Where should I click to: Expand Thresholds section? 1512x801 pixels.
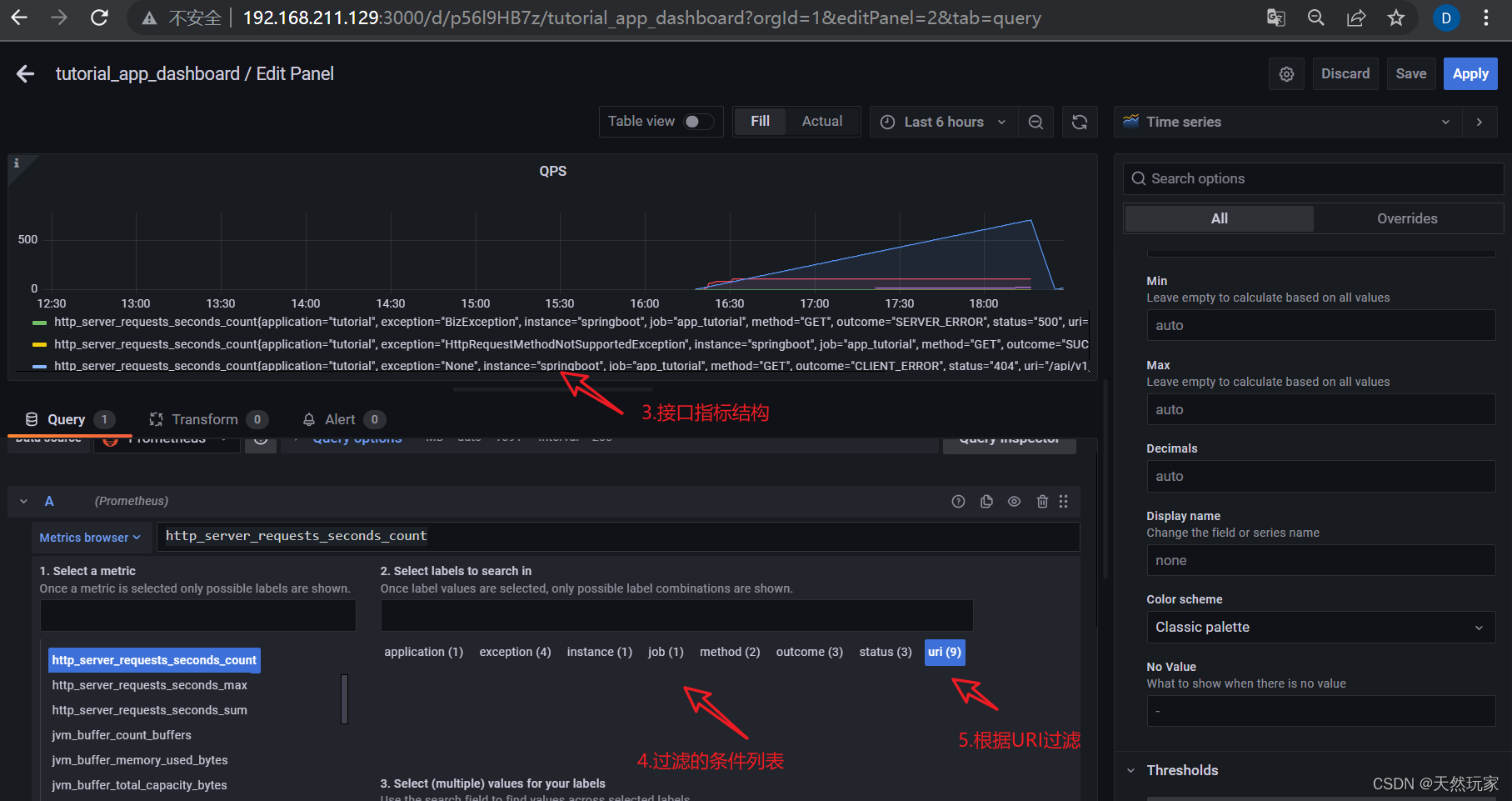[1181, 770]
